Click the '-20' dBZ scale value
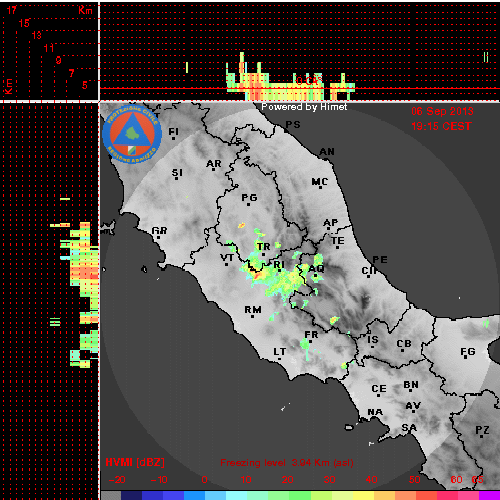This screenshot has width=500, height=500. pos(117,480)
